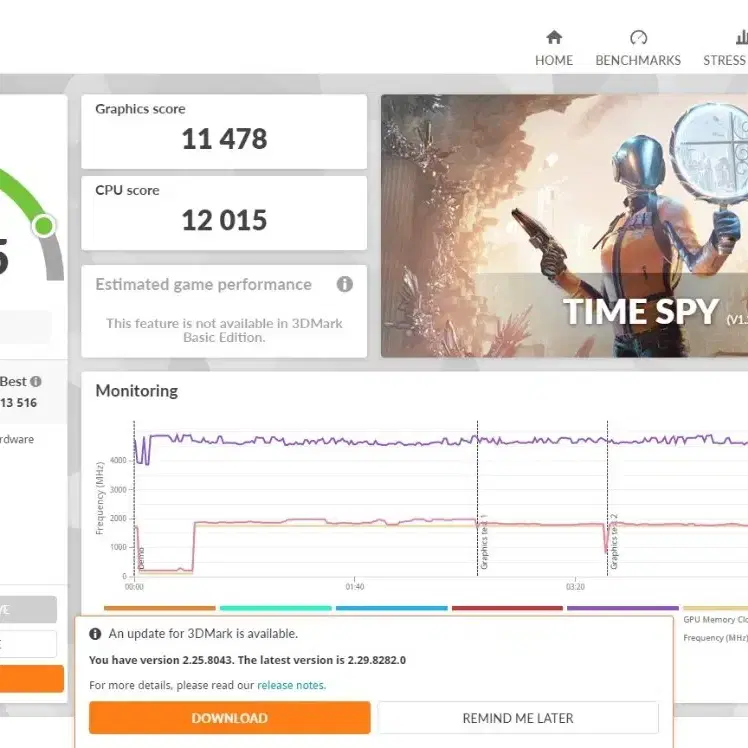This screenshot has width=748, height=748.
Task: Click the red legend bar under the chart
Action: pyautogui.click(x=508, y=608)
